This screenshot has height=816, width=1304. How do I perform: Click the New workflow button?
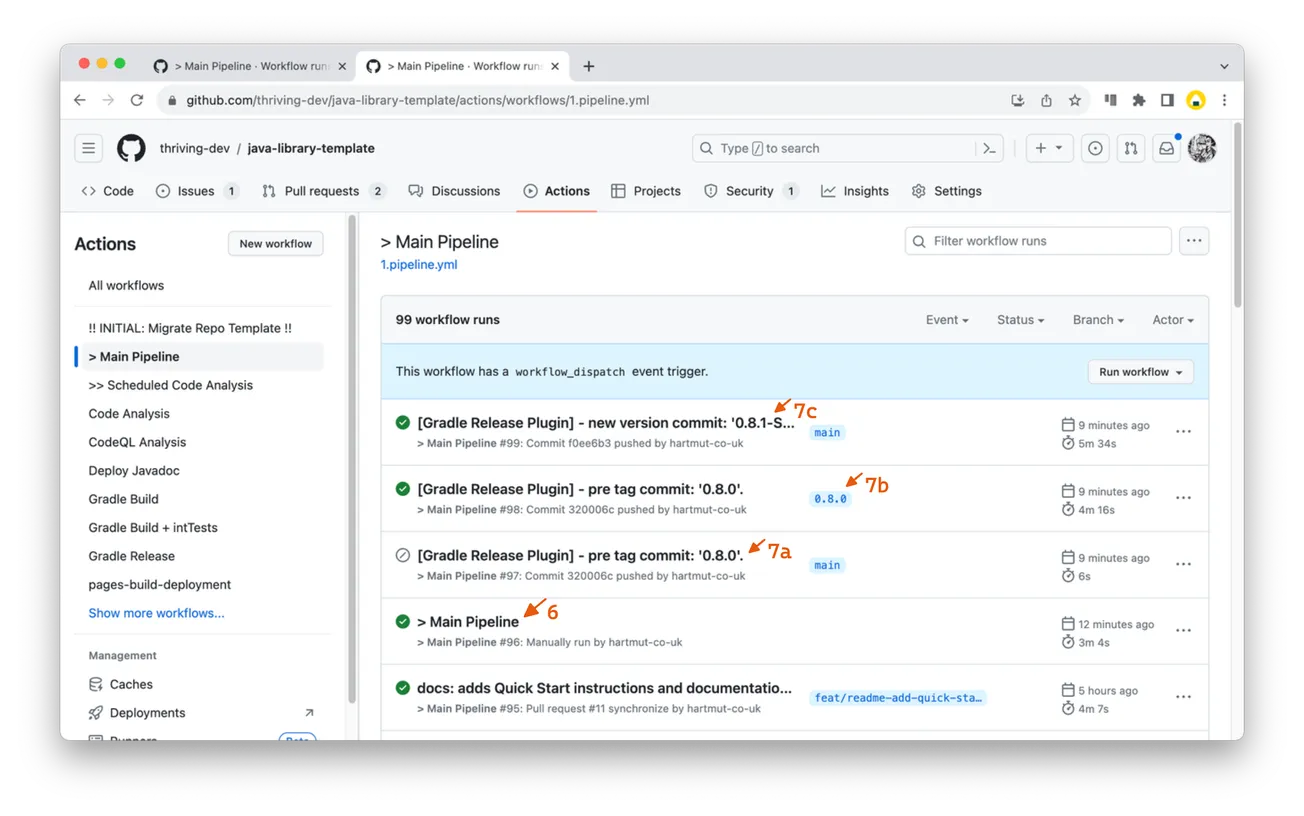coord(275,243)
